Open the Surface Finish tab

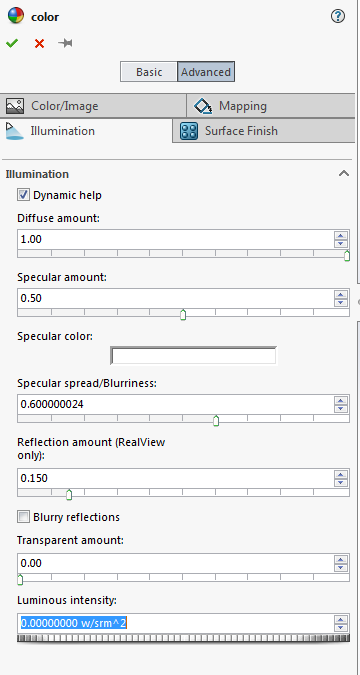(x=264, y=130)
